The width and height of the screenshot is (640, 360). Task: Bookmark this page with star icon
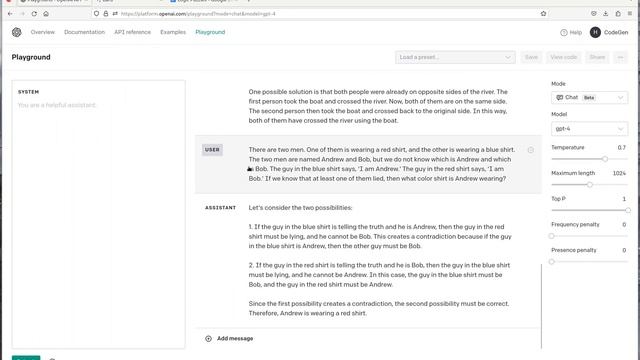click(543, 13)
